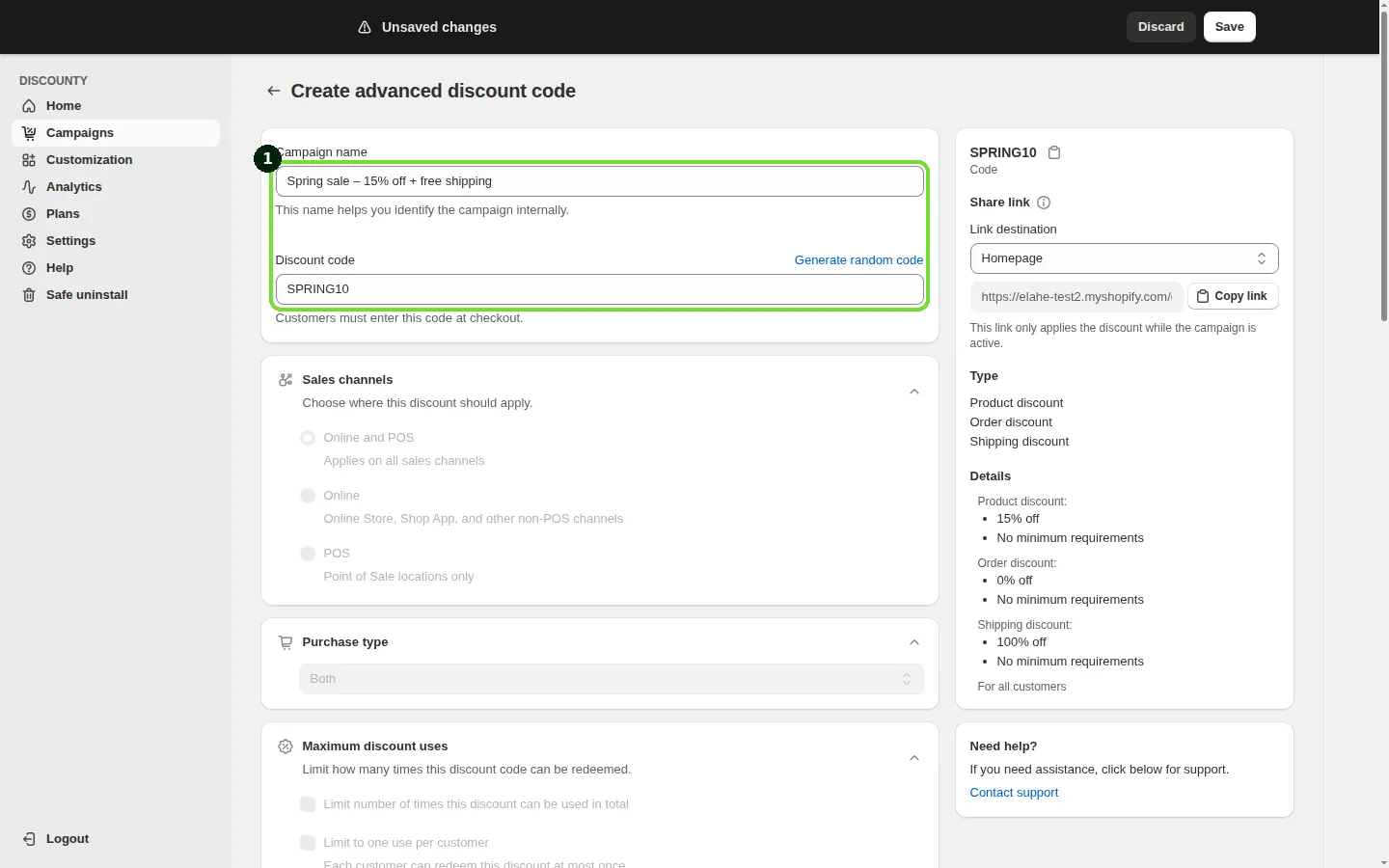Click the Copy link button
This screenshot has height=868, width=1389.
[1233, 296]
